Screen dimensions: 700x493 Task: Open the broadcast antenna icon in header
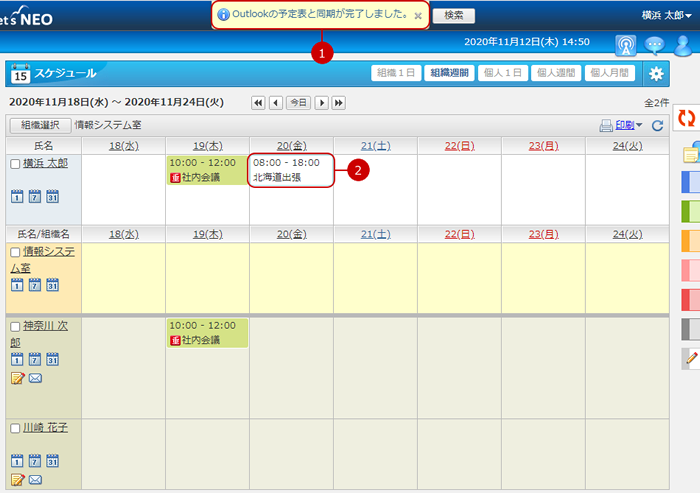coord(625,45)
